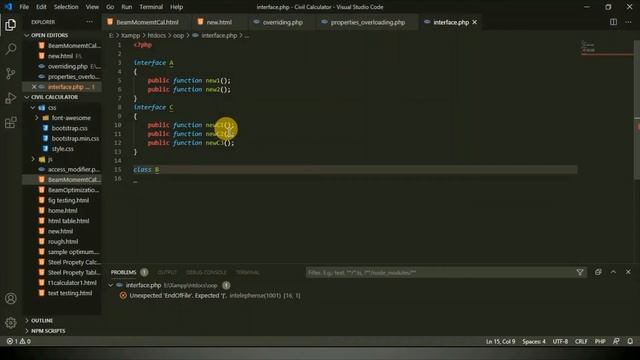Click the error icon beside Unexpected EndOfFile message
This screenshot has width=640, height=360.
click(123, 295)
